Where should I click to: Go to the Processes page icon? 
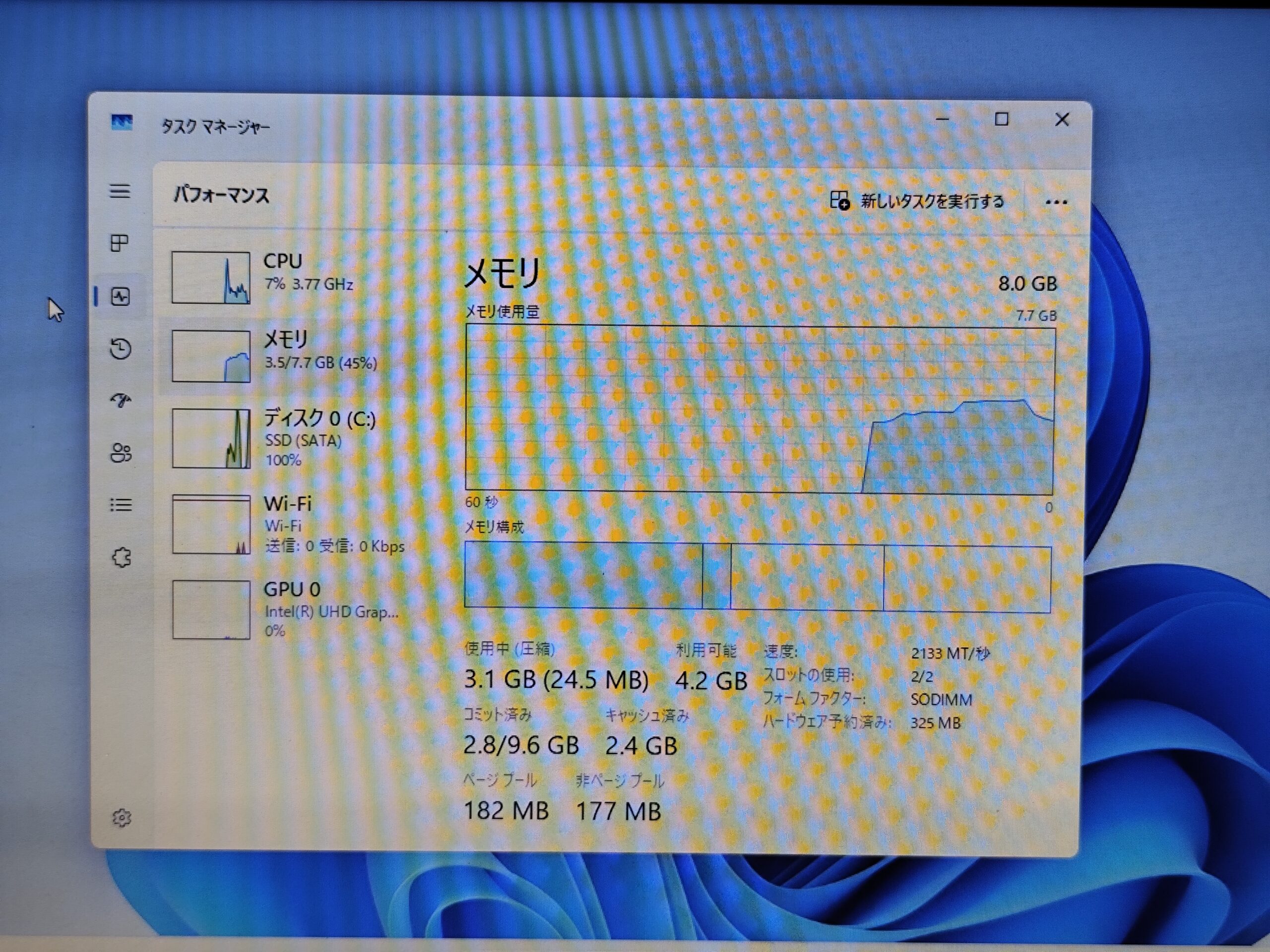click(120, 243)
